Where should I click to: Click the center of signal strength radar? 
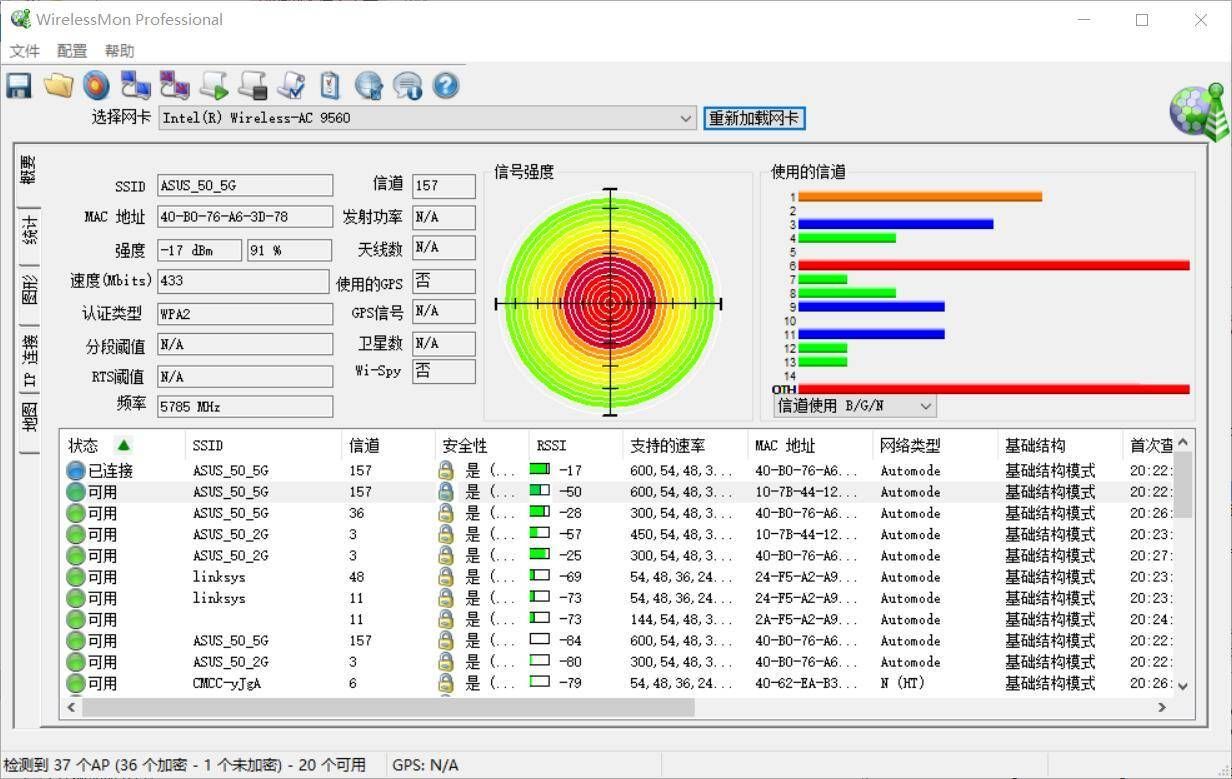(610, 303)
